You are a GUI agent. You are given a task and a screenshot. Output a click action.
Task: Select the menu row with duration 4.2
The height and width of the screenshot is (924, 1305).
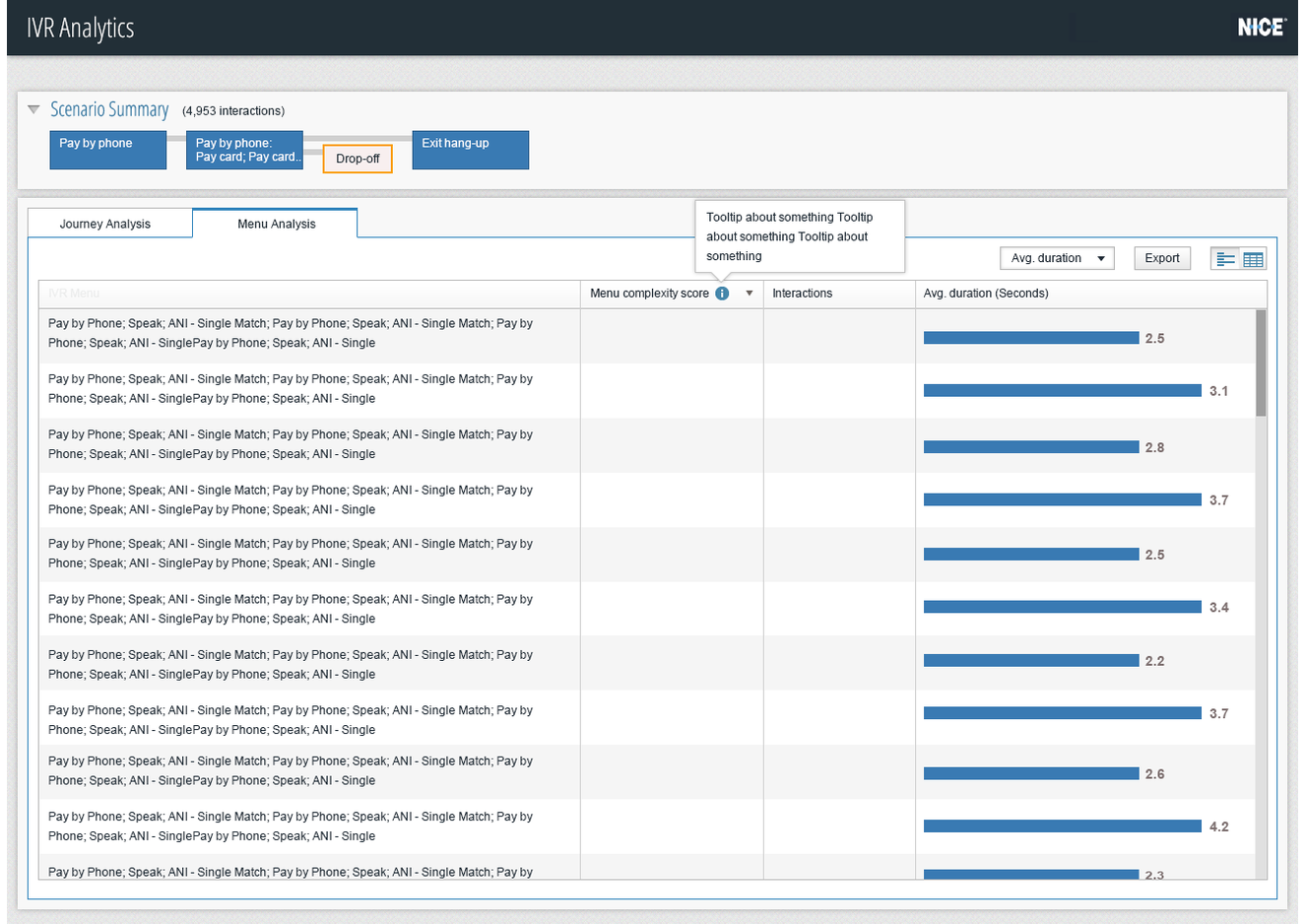click(647, 826)
